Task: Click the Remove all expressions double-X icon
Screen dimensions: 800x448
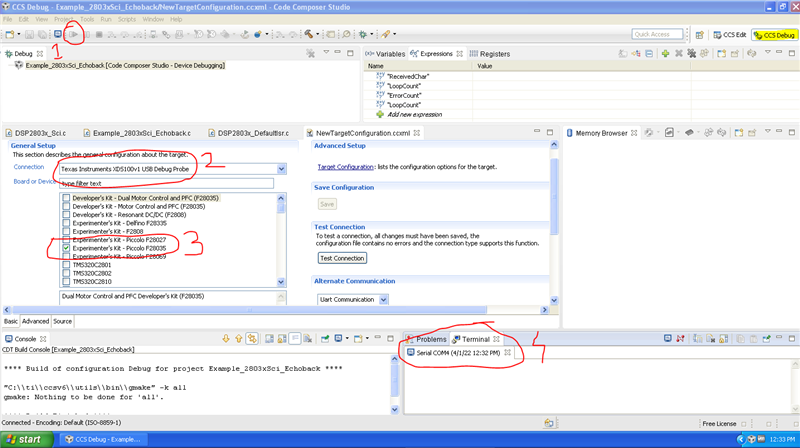Action: (692, 54)
